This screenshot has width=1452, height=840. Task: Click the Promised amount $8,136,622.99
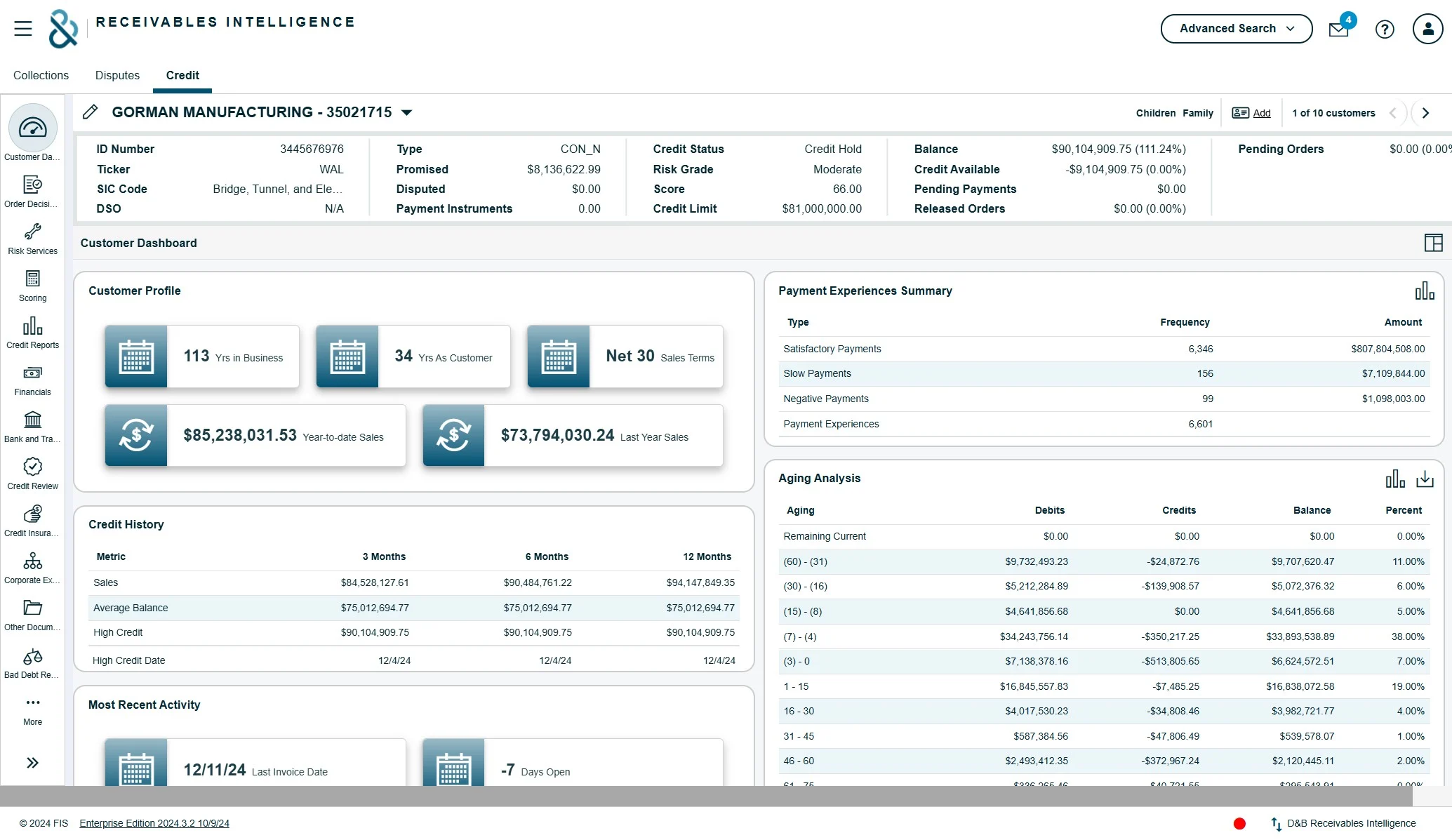(564, 170)
